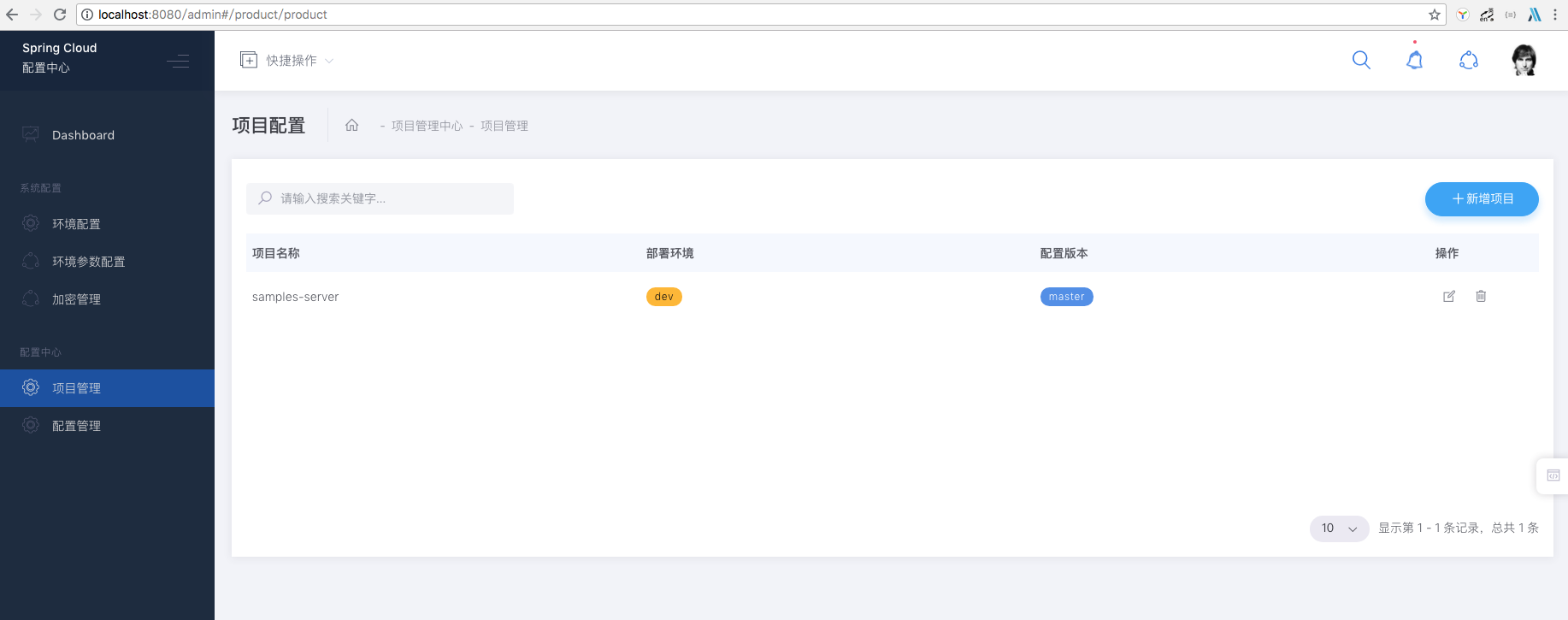The width and height of the screenshot is (1568, 620).
Task: Click the blue slashes browser extension icon
Action: (1535, 15)
